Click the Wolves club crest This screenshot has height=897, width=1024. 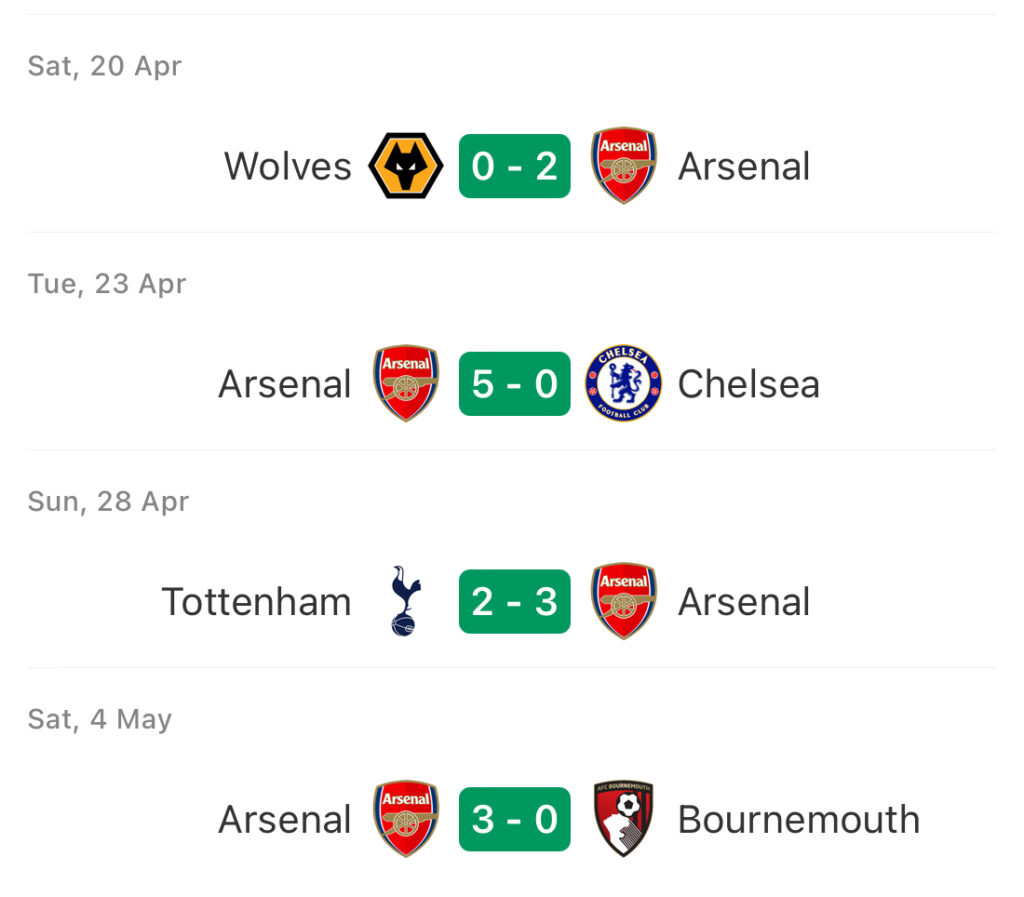point(406,166)
